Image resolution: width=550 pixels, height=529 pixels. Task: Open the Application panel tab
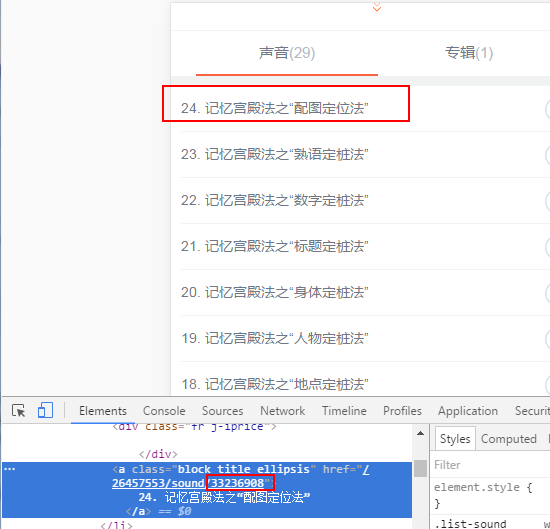[468, 411]
